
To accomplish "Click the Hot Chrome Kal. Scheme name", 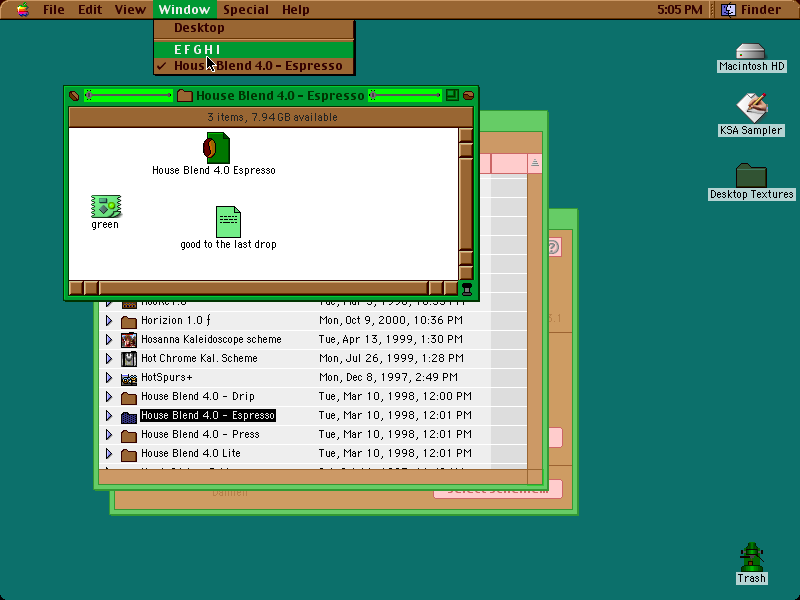I will pyautogui.click(x=199, y=358).
